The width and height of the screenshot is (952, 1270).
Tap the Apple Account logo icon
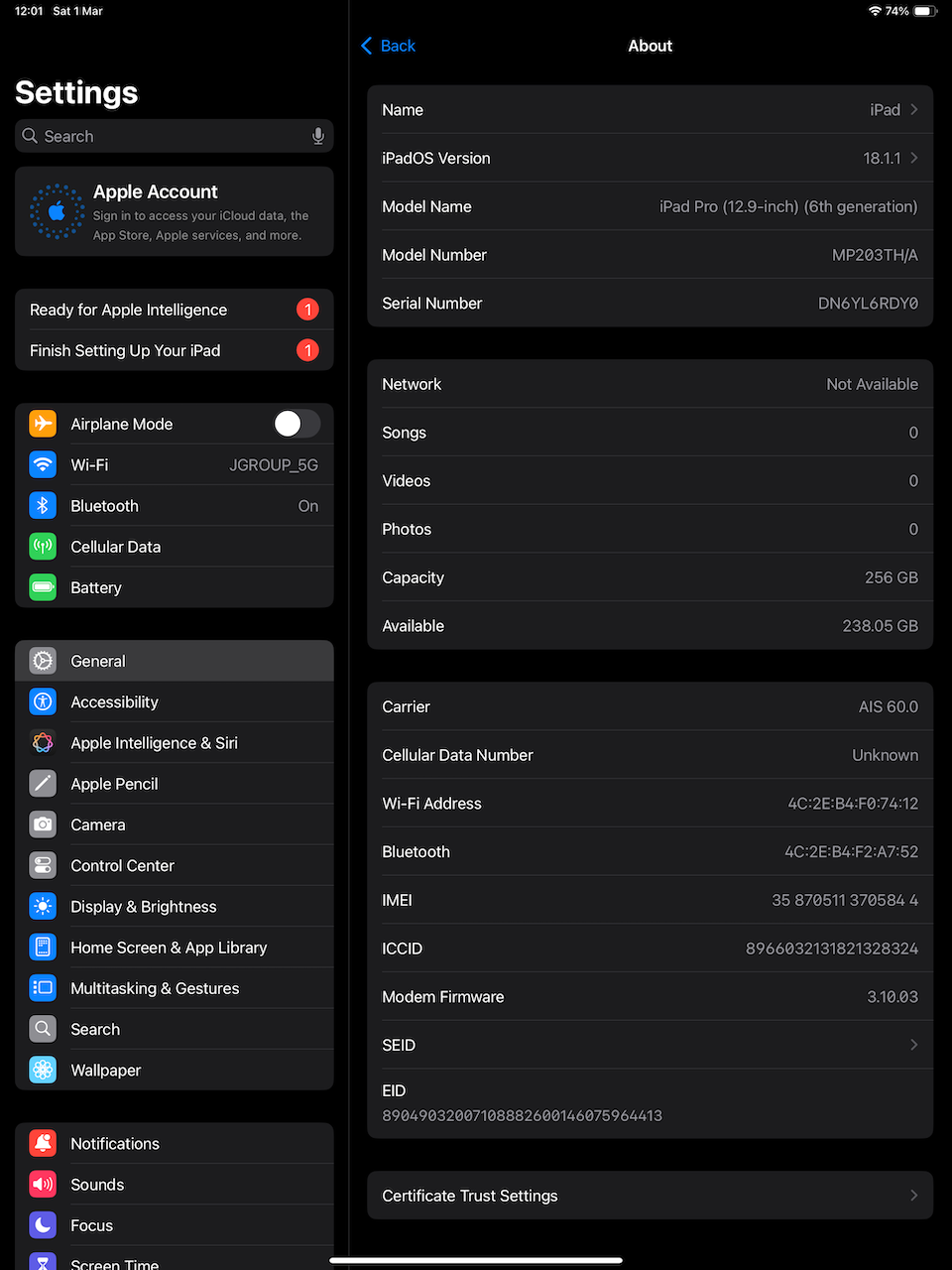57,211
